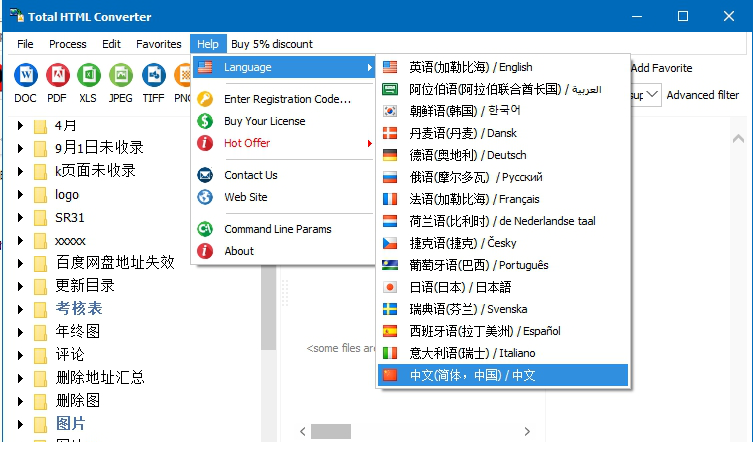Open the File menu
753x459 pixels.
coord(25,44)
